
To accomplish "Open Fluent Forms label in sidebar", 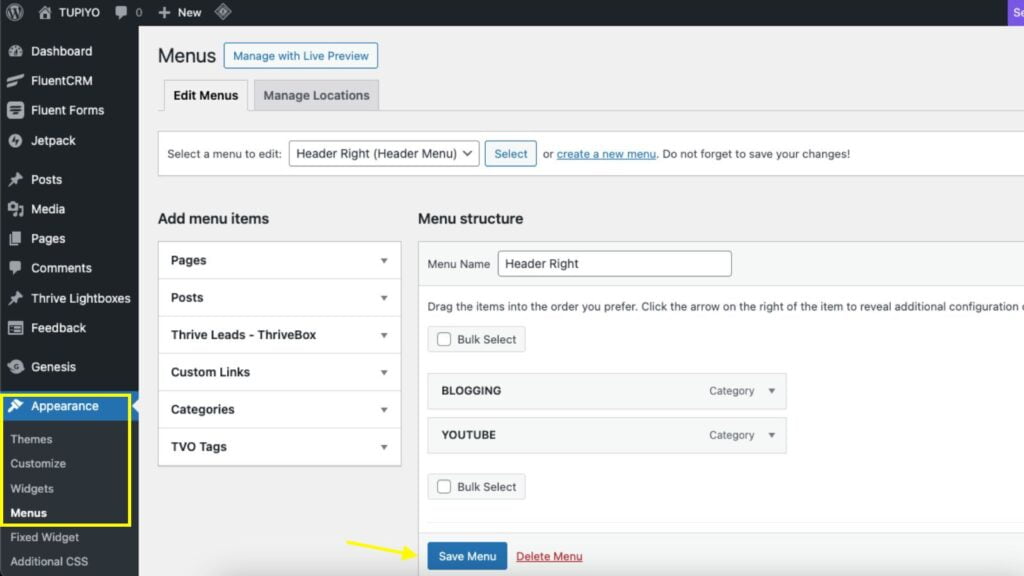I will point(67,110).
